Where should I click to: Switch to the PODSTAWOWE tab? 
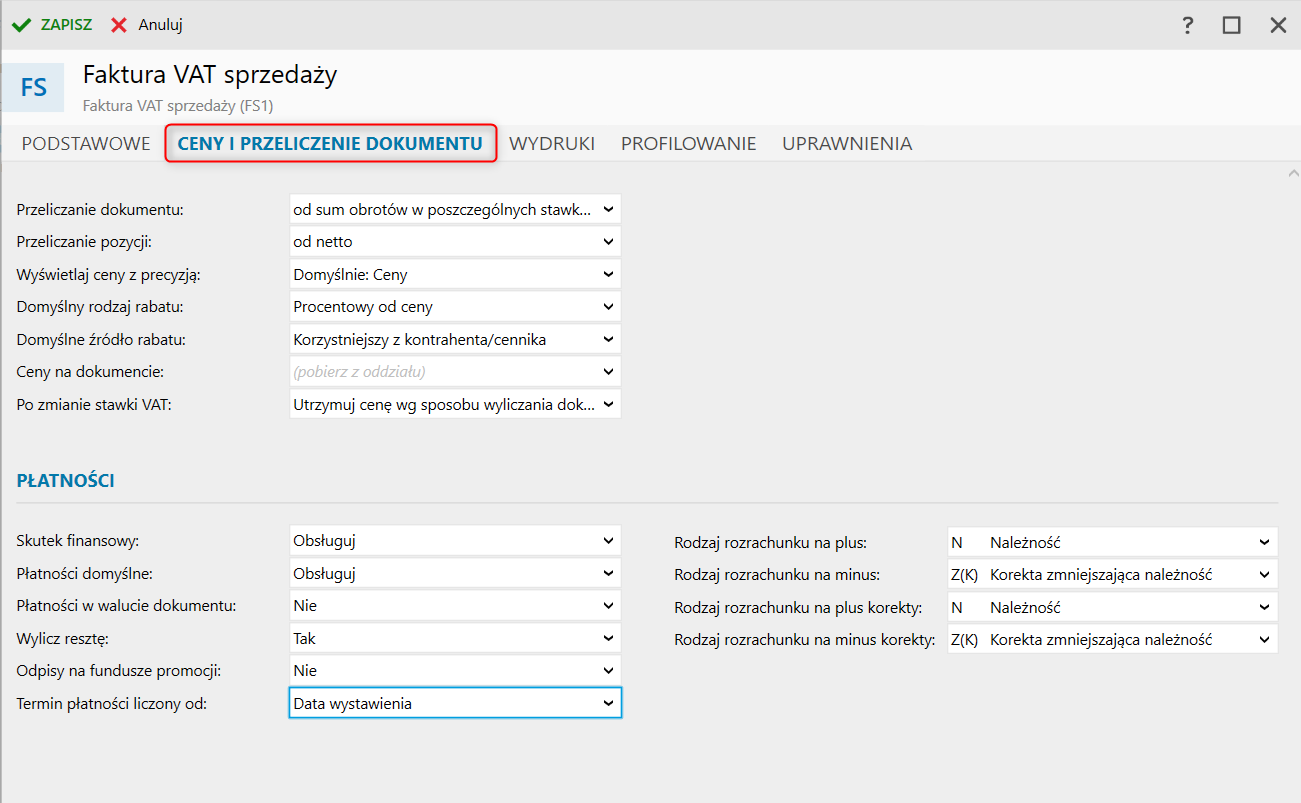pyautogui.click(x=86, y=143)
